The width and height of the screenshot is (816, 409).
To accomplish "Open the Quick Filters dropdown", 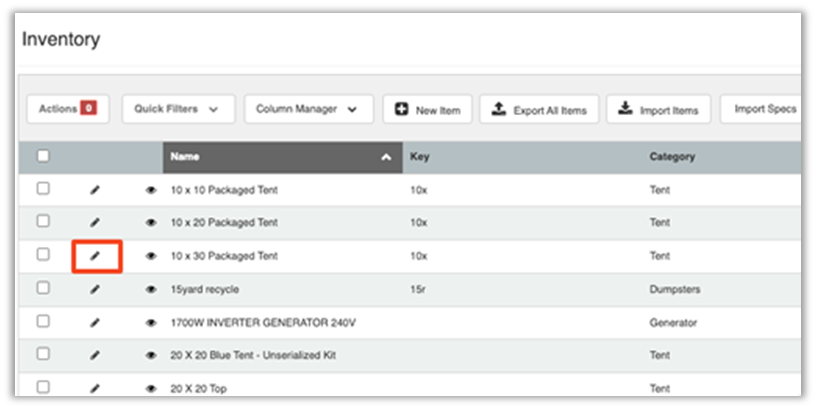I will point(178,109).
